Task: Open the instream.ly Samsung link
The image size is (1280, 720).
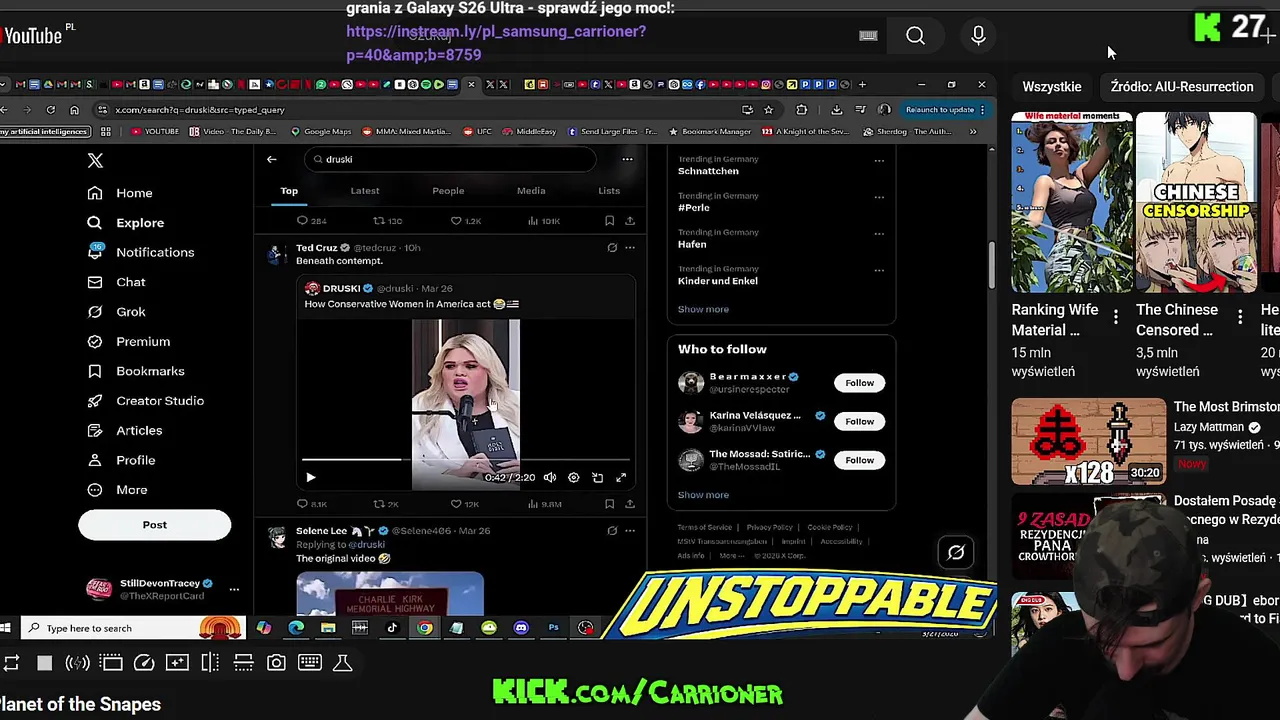Action: [496, 43]
